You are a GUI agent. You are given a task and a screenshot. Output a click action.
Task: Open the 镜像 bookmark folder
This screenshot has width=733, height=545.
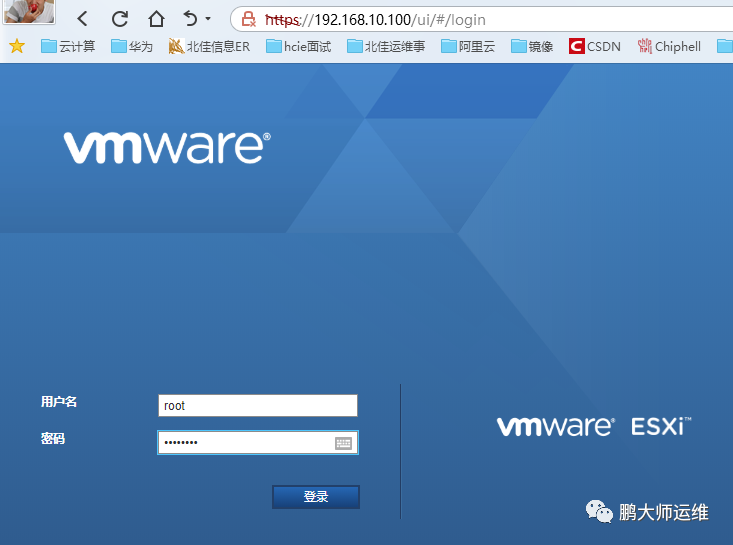[532, 46]
